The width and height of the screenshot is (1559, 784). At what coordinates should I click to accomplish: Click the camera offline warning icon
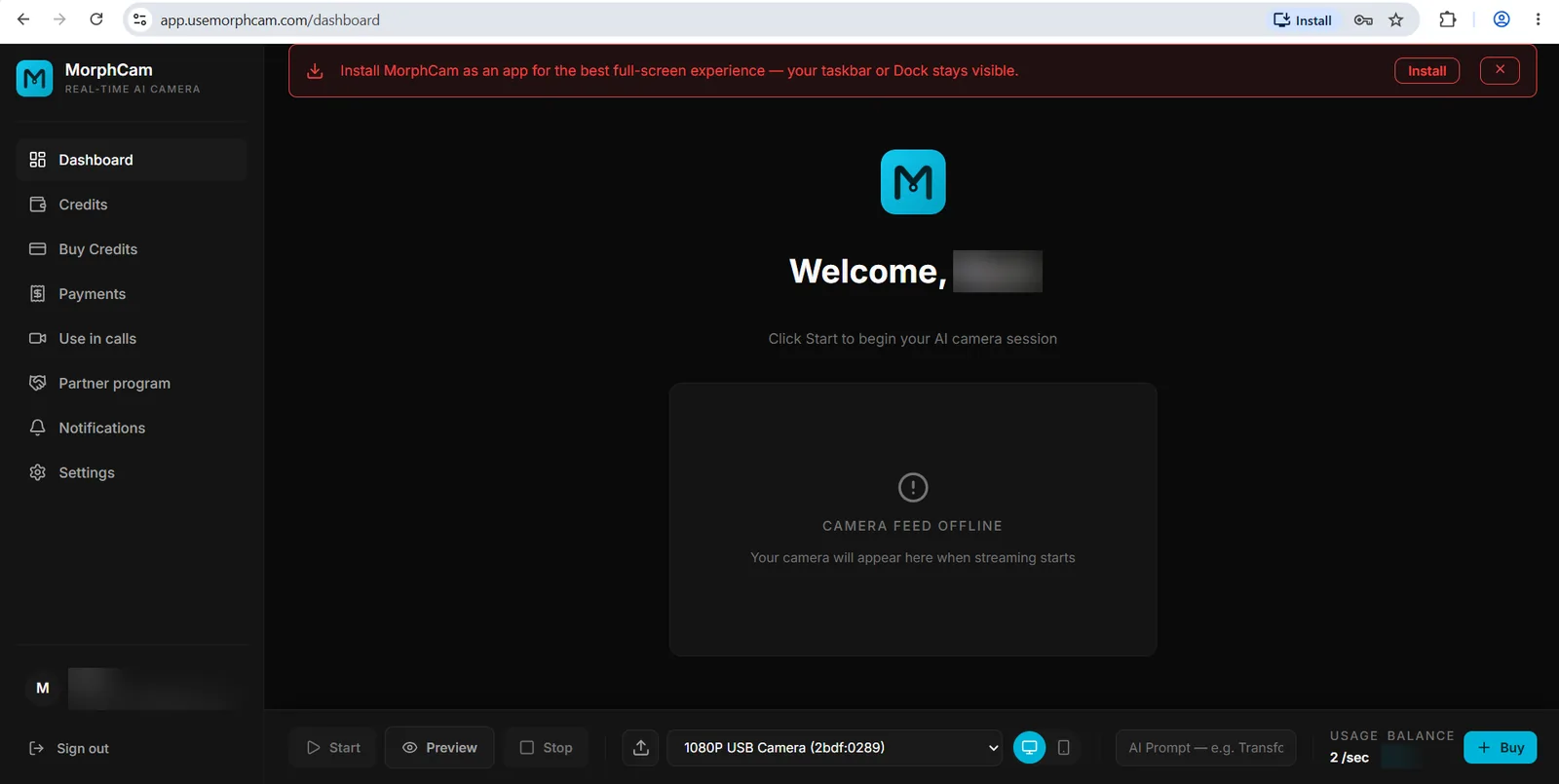[913, 487]
